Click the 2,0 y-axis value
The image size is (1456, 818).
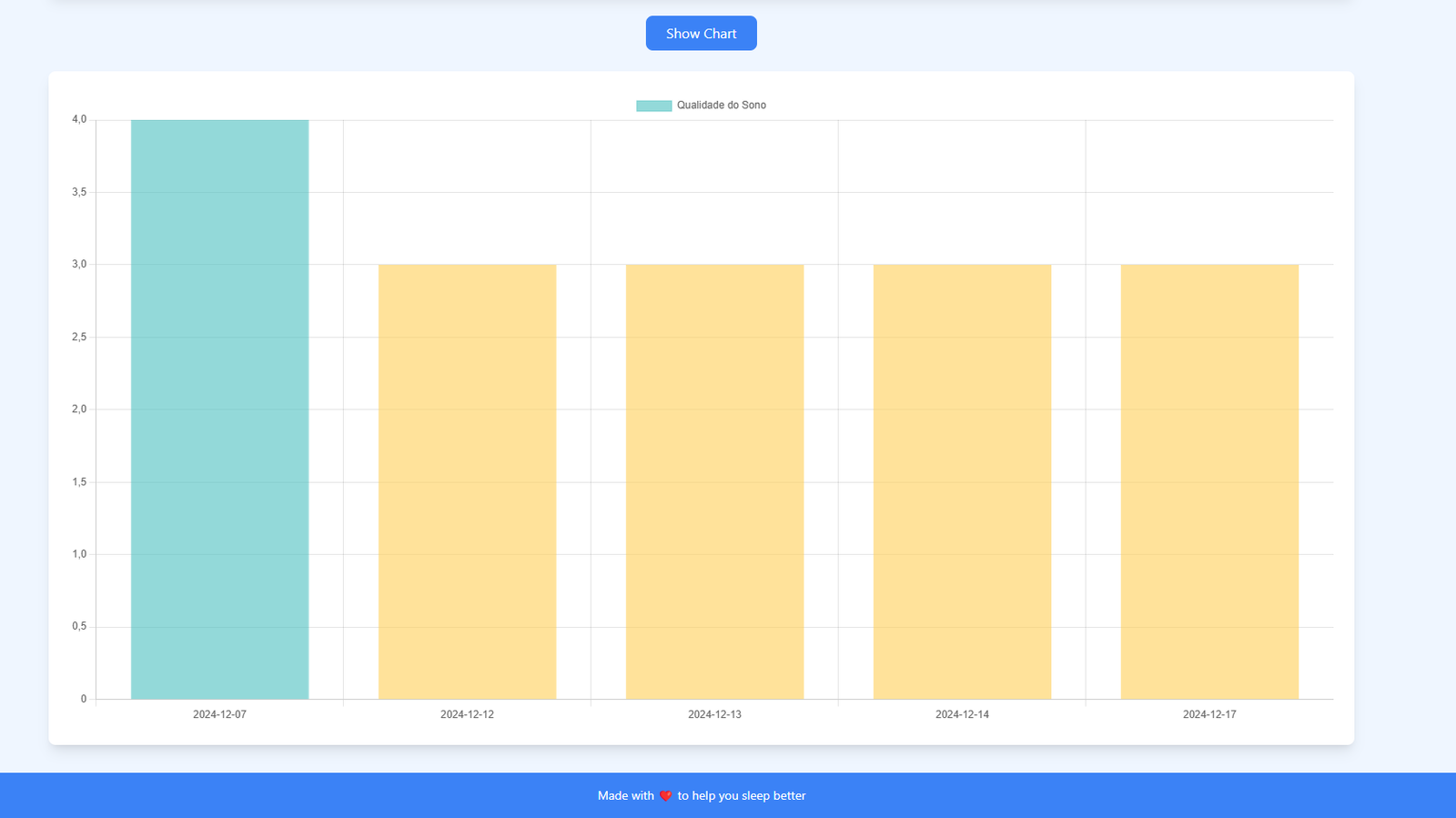79,409
